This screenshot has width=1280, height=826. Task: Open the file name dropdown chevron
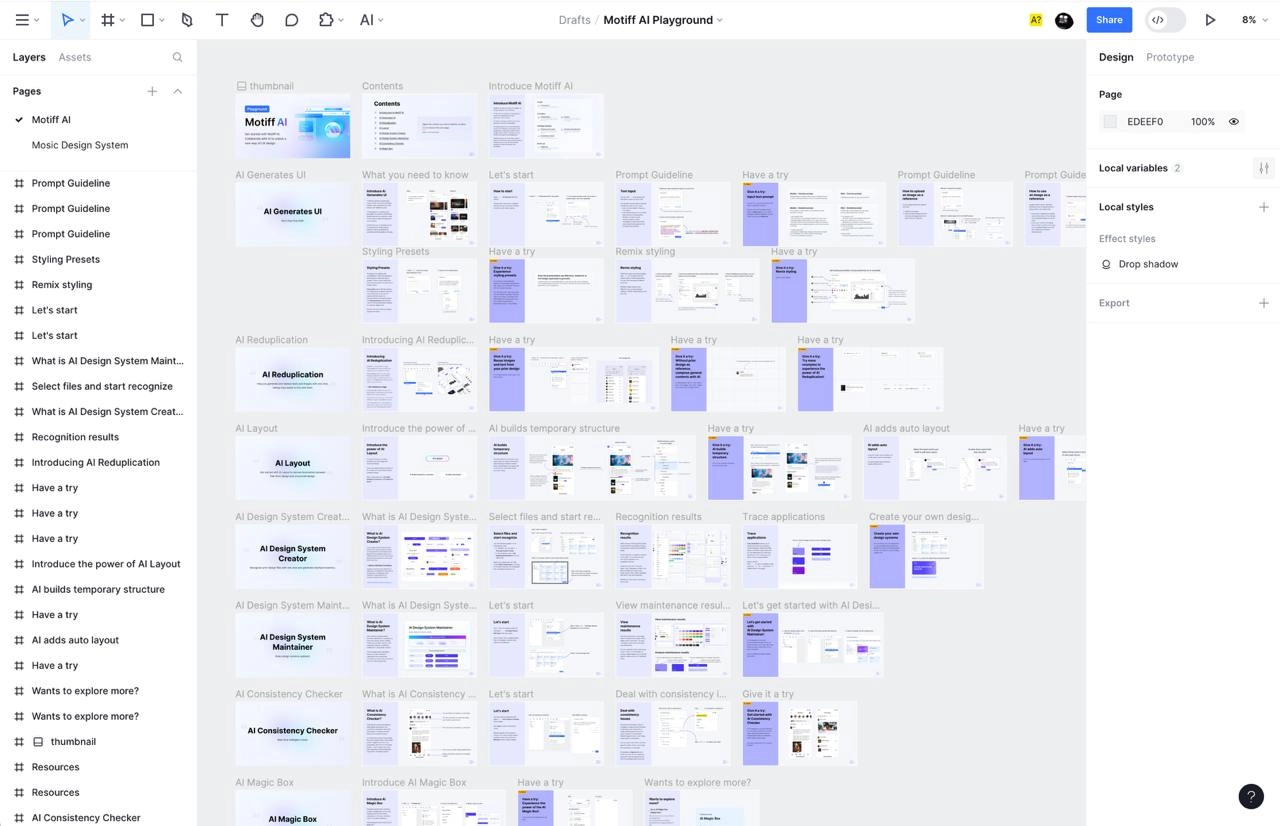720,20
